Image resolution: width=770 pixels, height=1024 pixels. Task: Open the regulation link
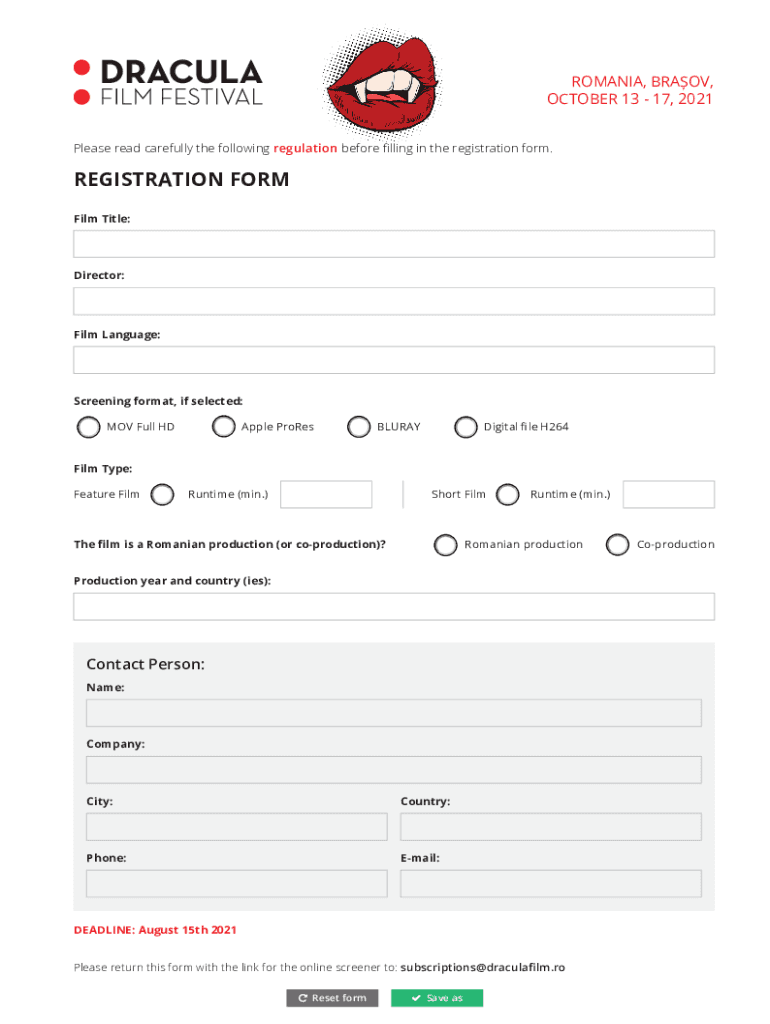coord(305,148)
